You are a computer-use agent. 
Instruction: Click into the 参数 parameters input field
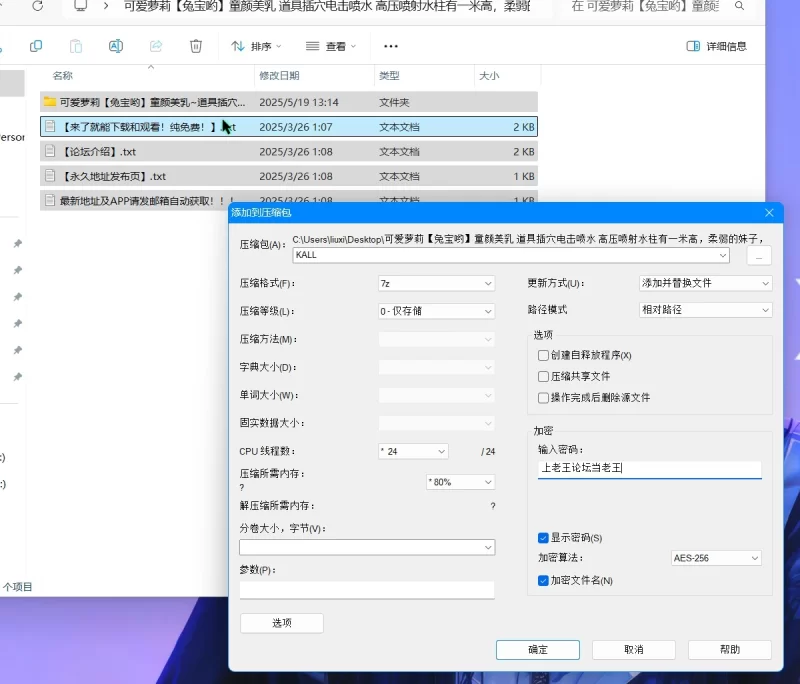367,590
